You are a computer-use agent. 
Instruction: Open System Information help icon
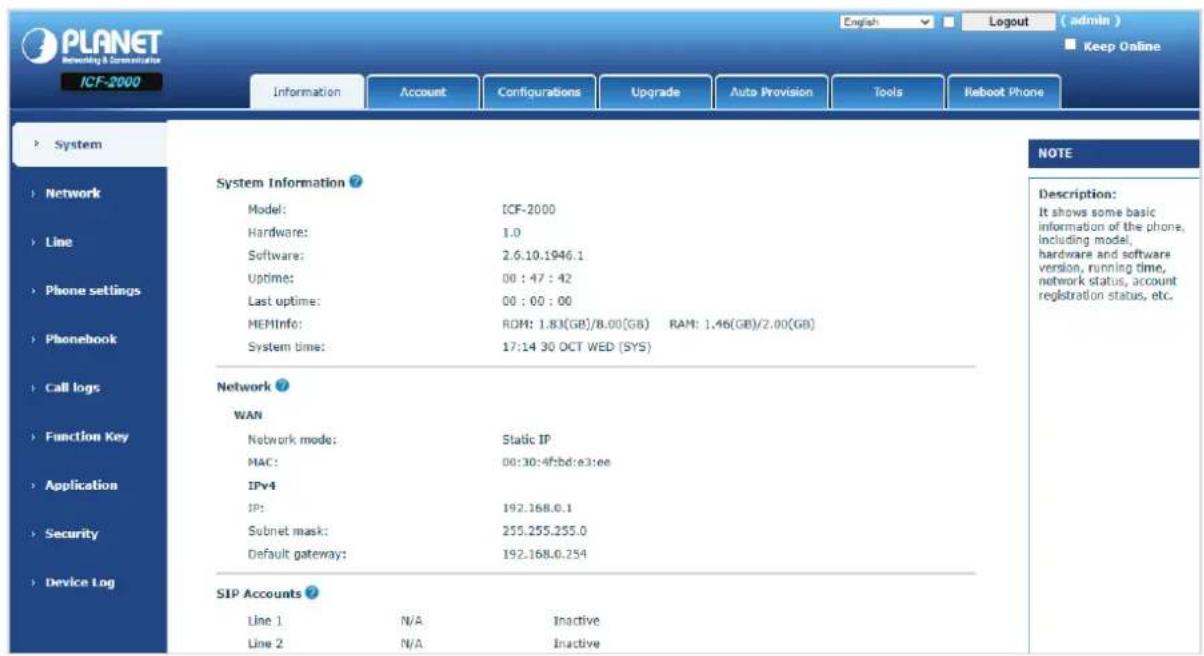(x=357, y=183)
